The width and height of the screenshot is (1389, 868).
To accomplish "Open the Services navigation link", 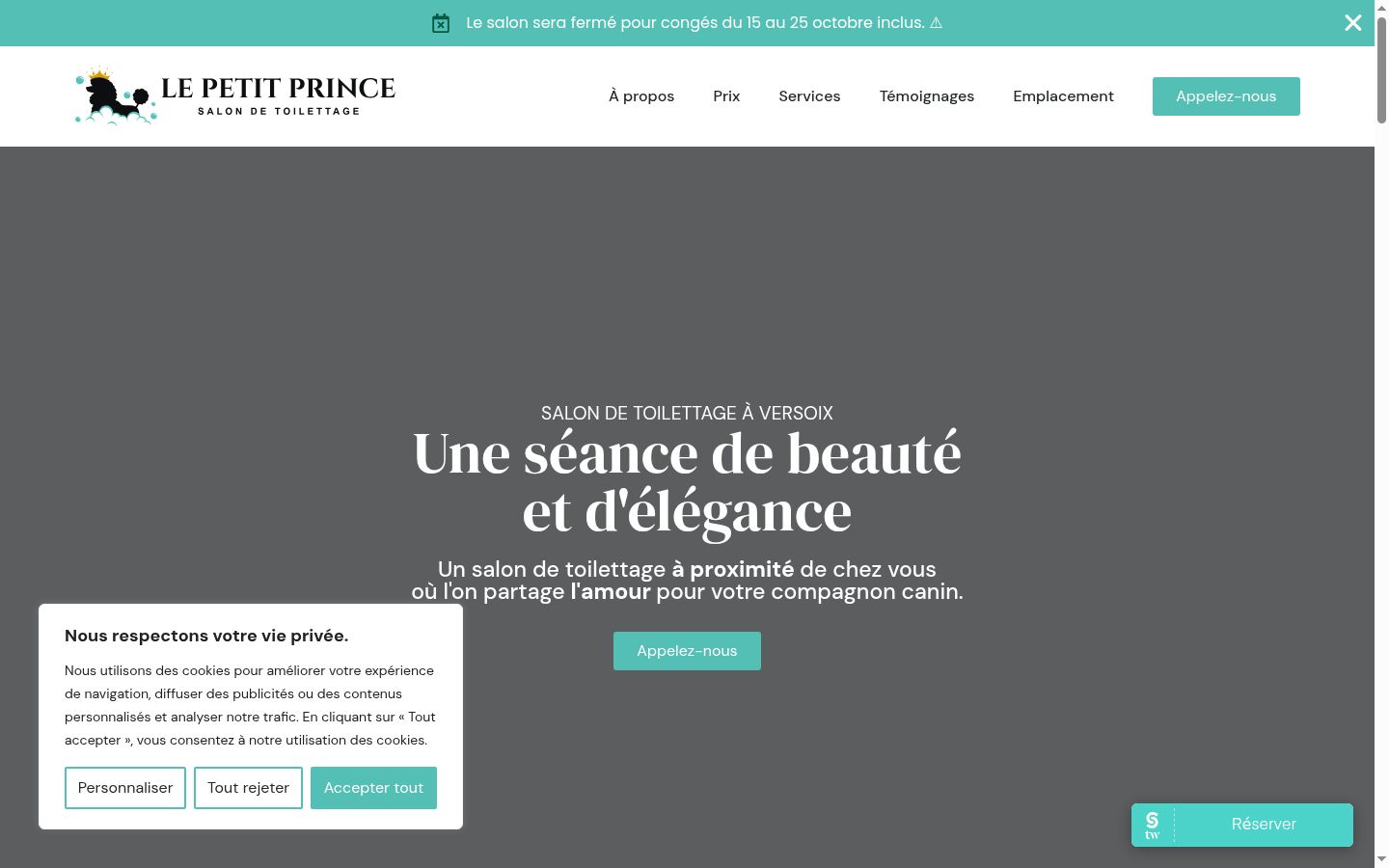I will (x=809, y=96).
